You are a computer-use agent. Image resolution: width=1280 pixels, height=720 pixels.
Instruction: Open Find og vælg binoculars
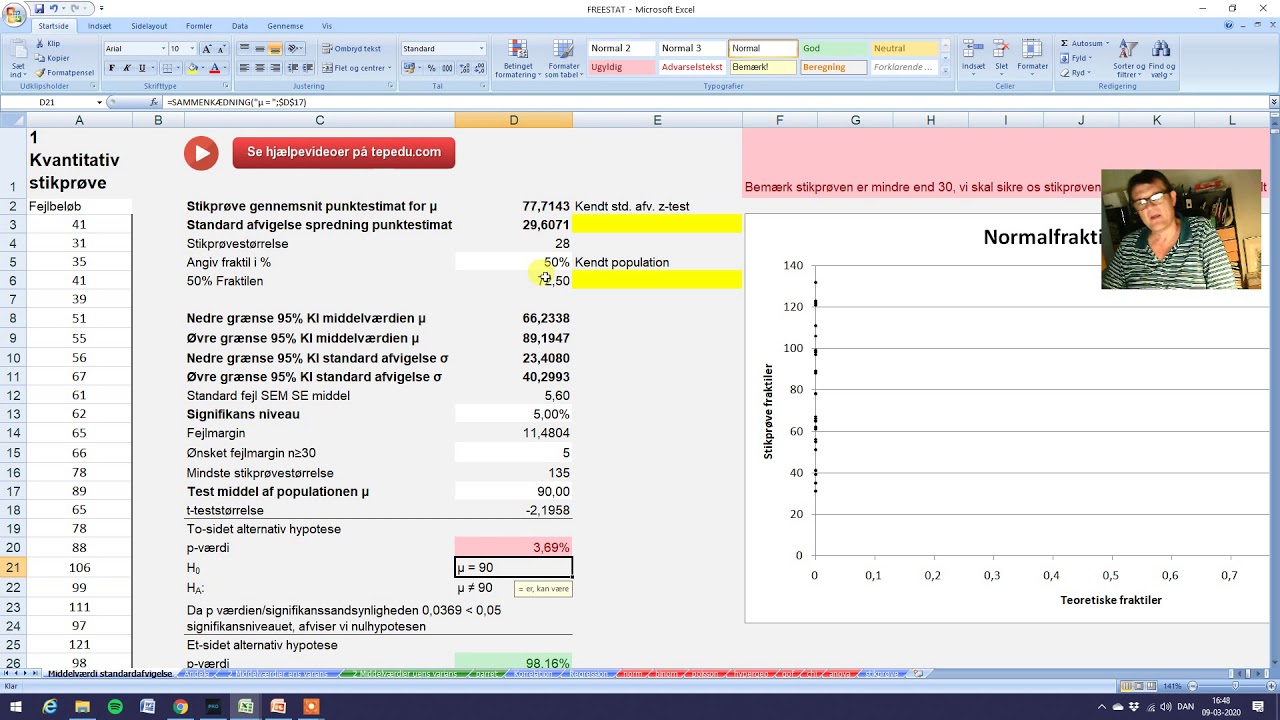click(x=1162, y=59)
